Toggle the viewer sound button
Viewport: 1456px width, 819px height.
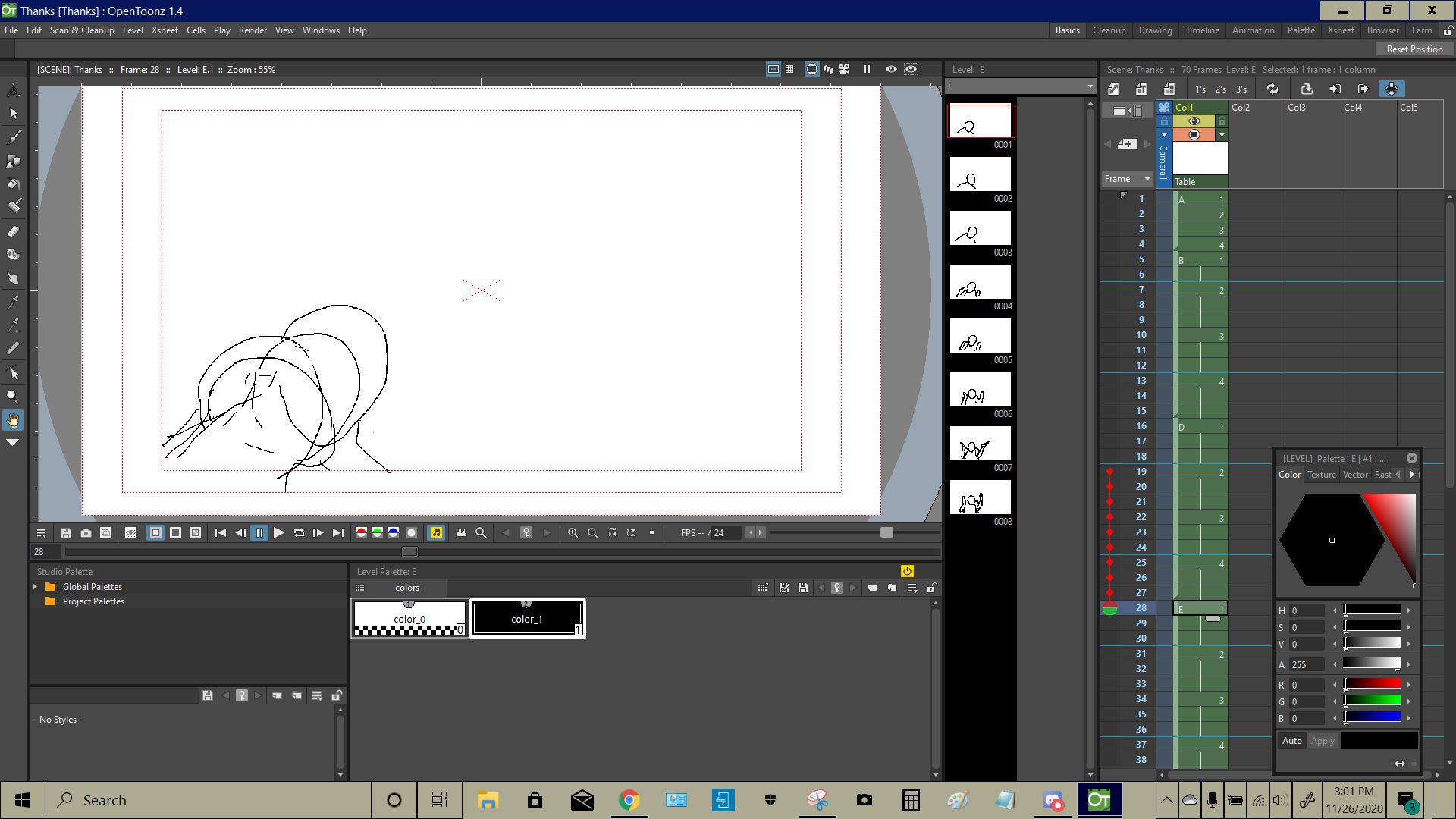[x=436, y=533]
